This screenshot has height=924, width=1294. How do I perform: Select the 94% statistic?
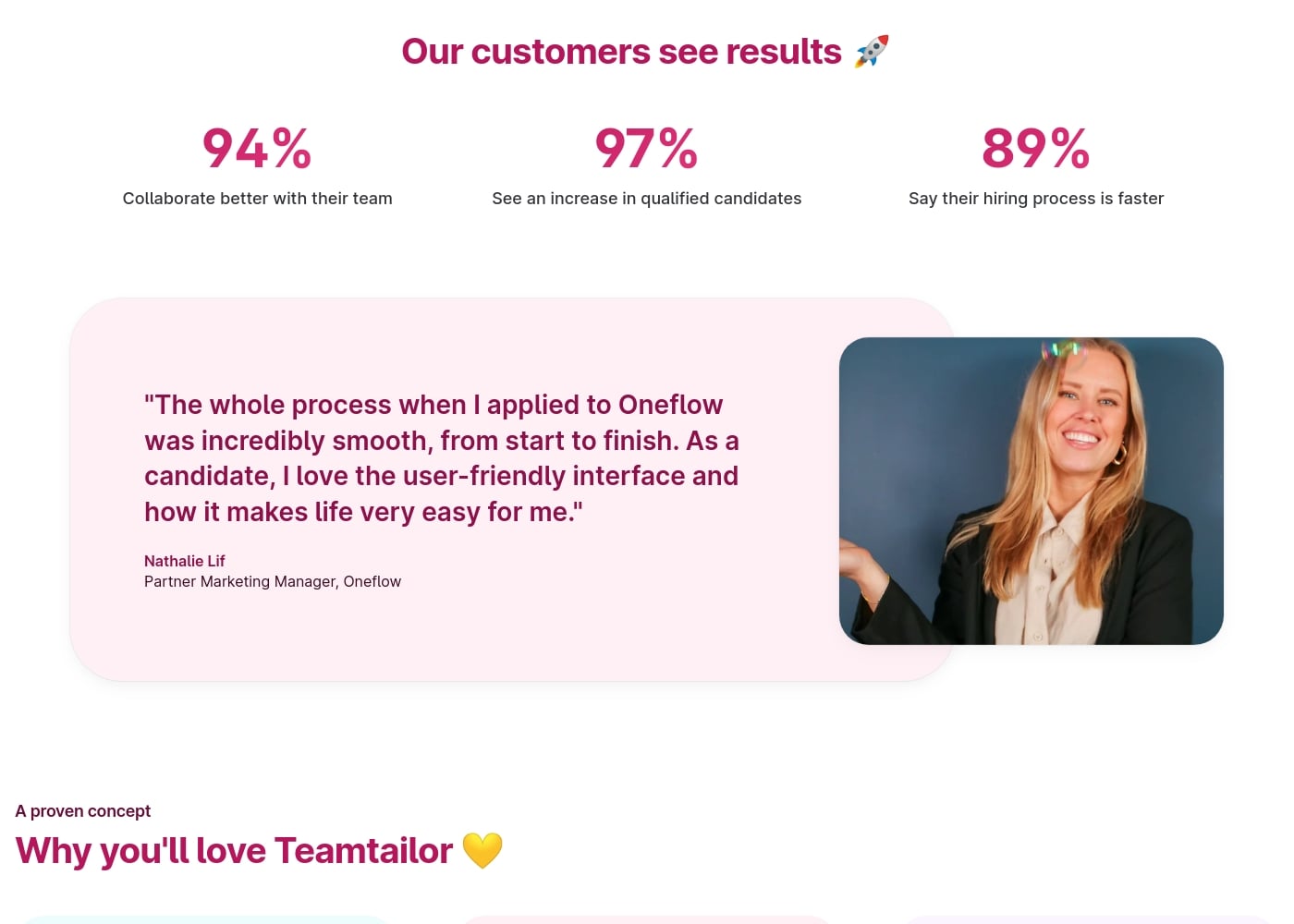(x=257, y=149)
